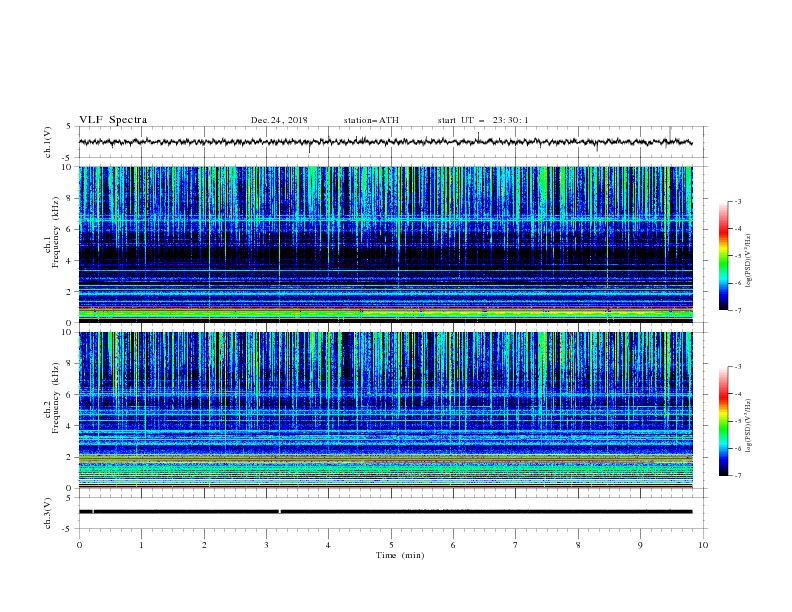Click the "4" kHz tick on ch.2 frequency axis
This screenshot has height=612, width=792.
coord(69,426)
